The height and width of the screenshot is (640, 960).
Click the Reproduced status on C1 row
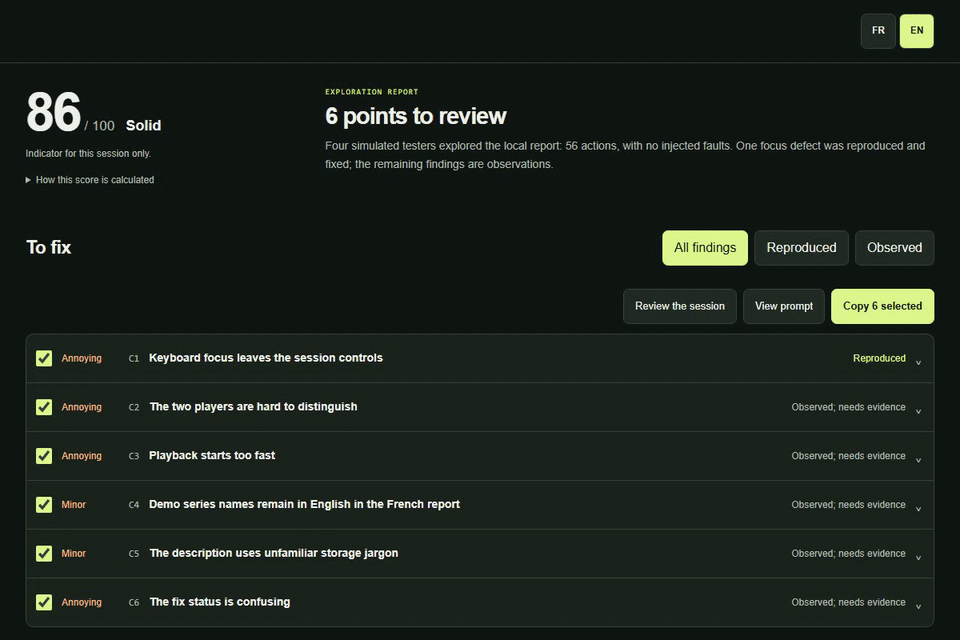point(879,358)
